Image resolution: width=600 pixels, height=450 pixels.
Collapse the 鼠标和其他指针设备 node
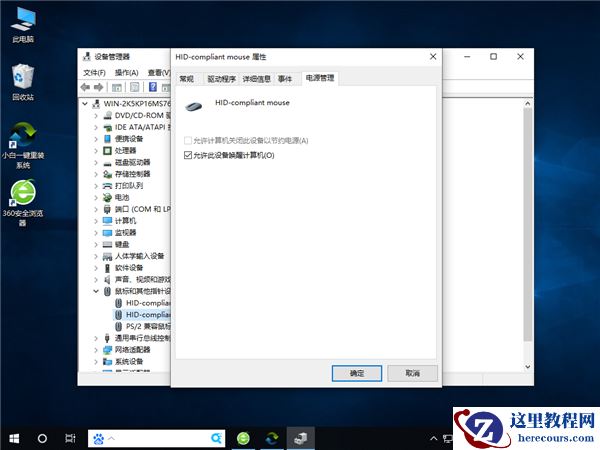click(96, 291)
